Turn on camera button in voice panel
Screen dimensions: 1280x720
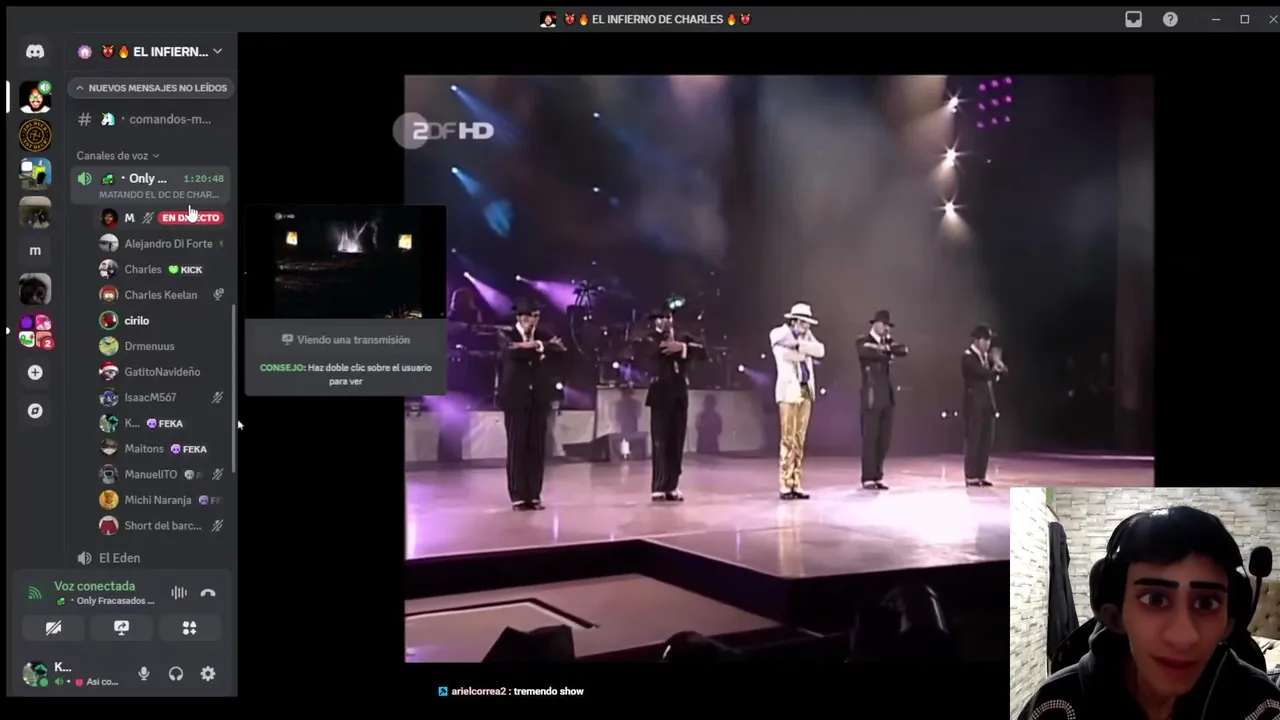click(54, 628)
